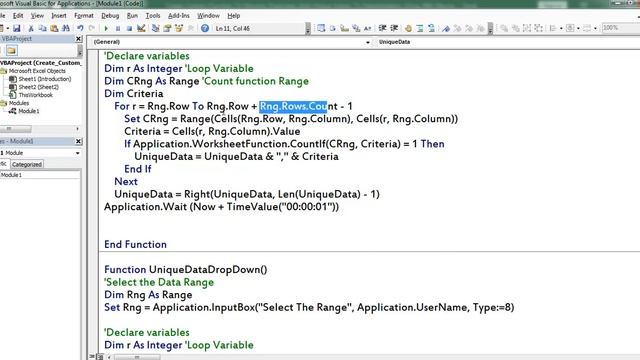Click the Undo arrow icon
This screenshot has height=360, width=640.
coord(80,28)
